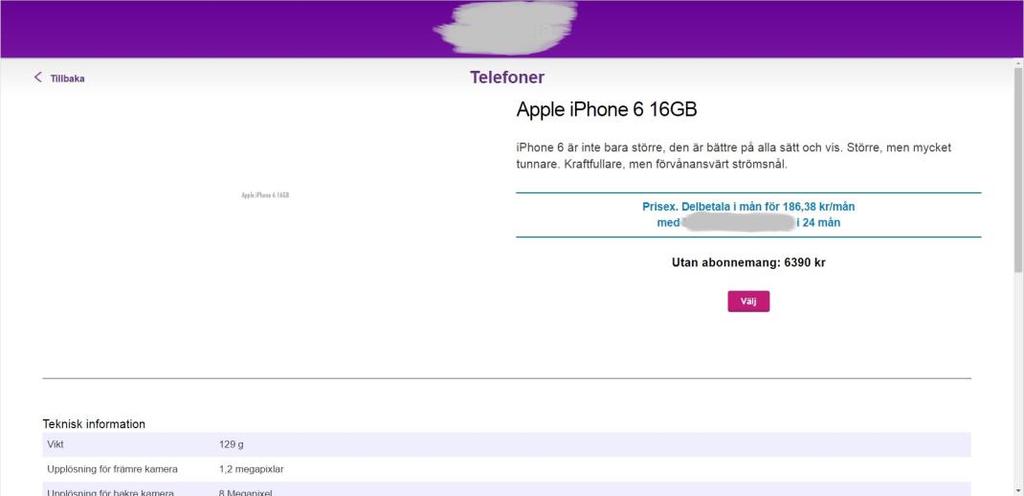Click the Prisex. Delbetala price example text

748,215
